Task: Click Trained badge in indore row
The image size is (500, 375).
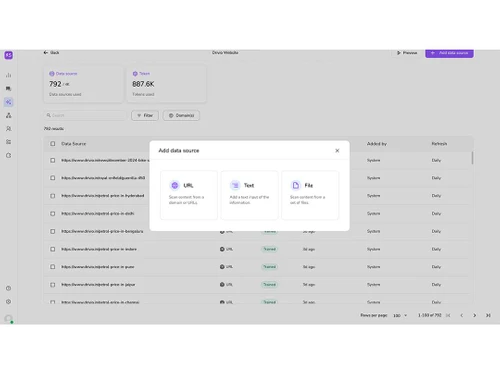Action: tap(270, 249)
